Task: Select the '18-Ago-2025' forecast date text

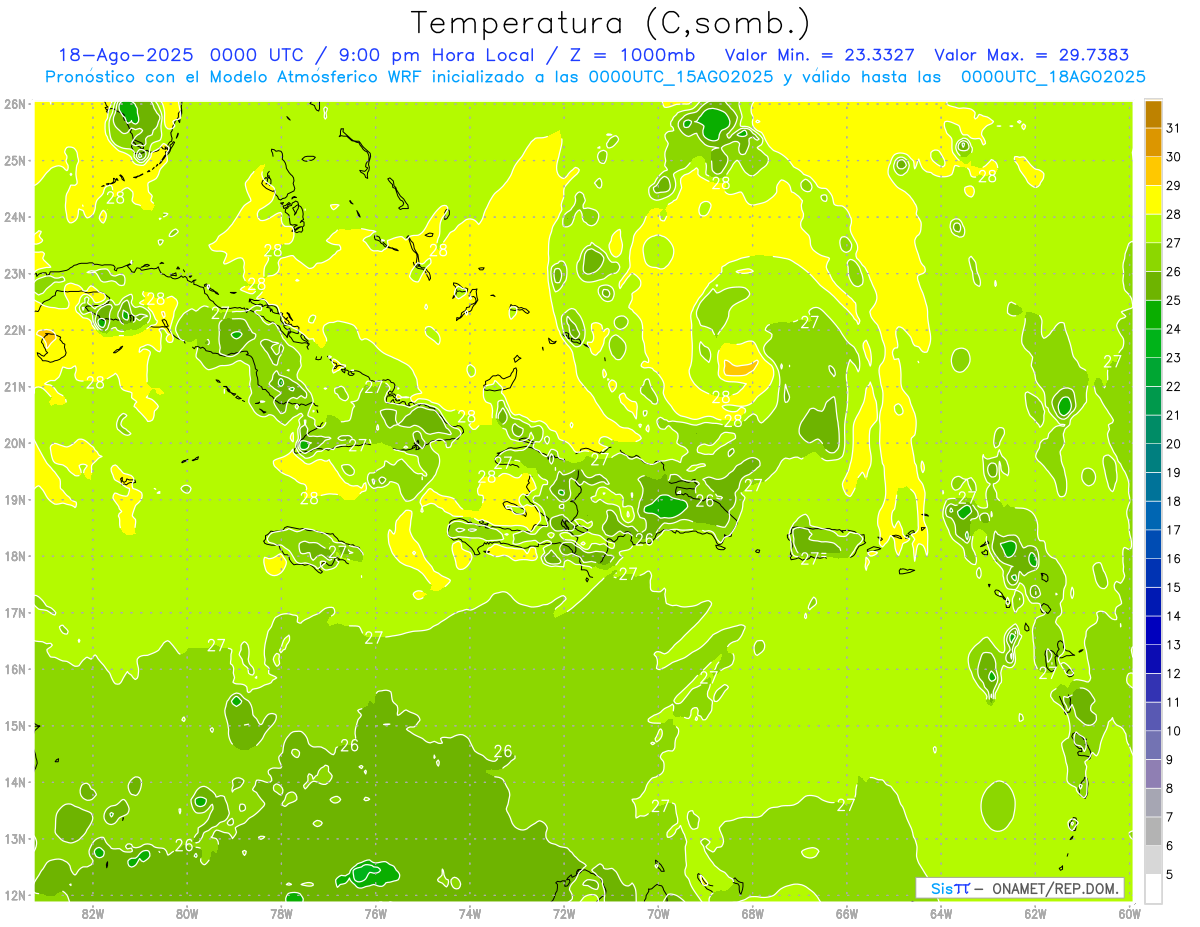Action: point(126,55)
